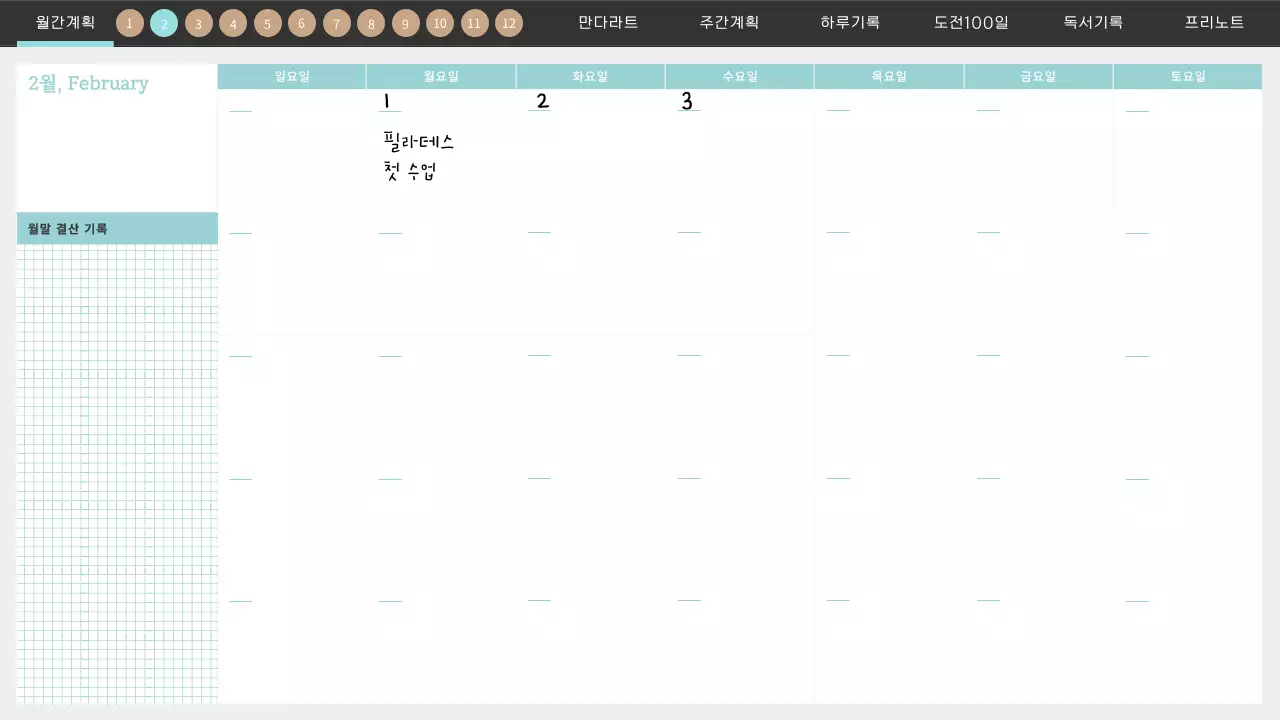Go to month 5 circle icon

pos(267,23)
